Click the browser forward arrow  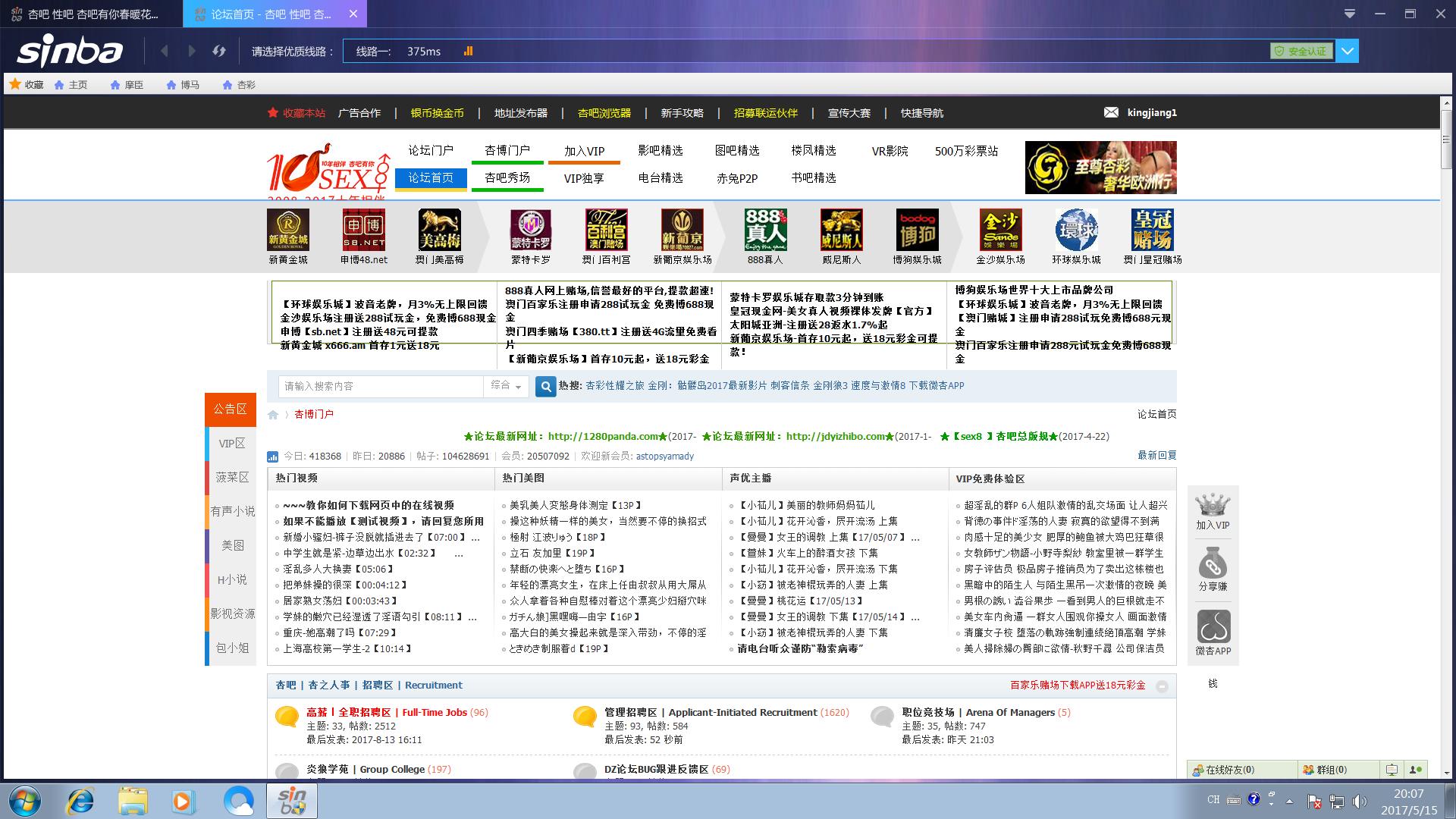pyautogui.click(x=192, y=51)
